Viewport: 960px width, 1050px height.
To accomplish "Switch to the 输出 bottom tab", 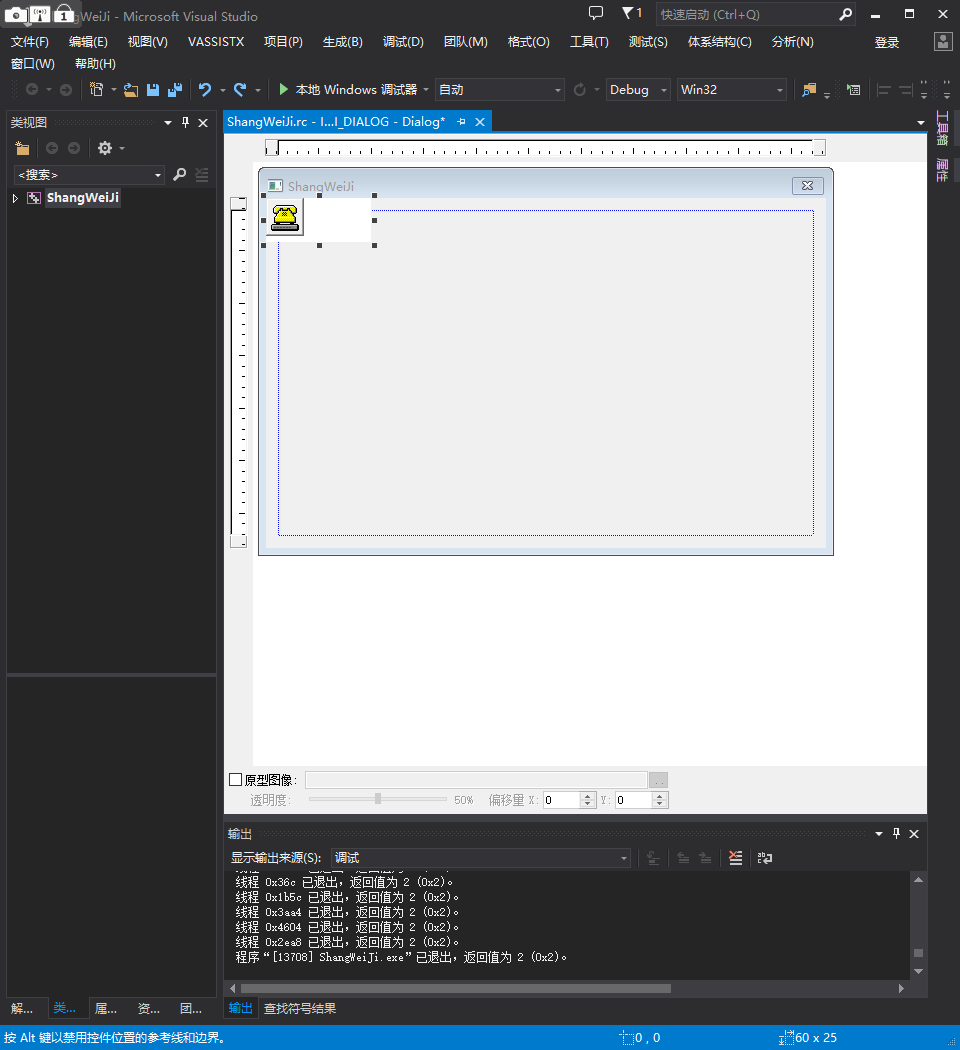I will pos(240,1008).
